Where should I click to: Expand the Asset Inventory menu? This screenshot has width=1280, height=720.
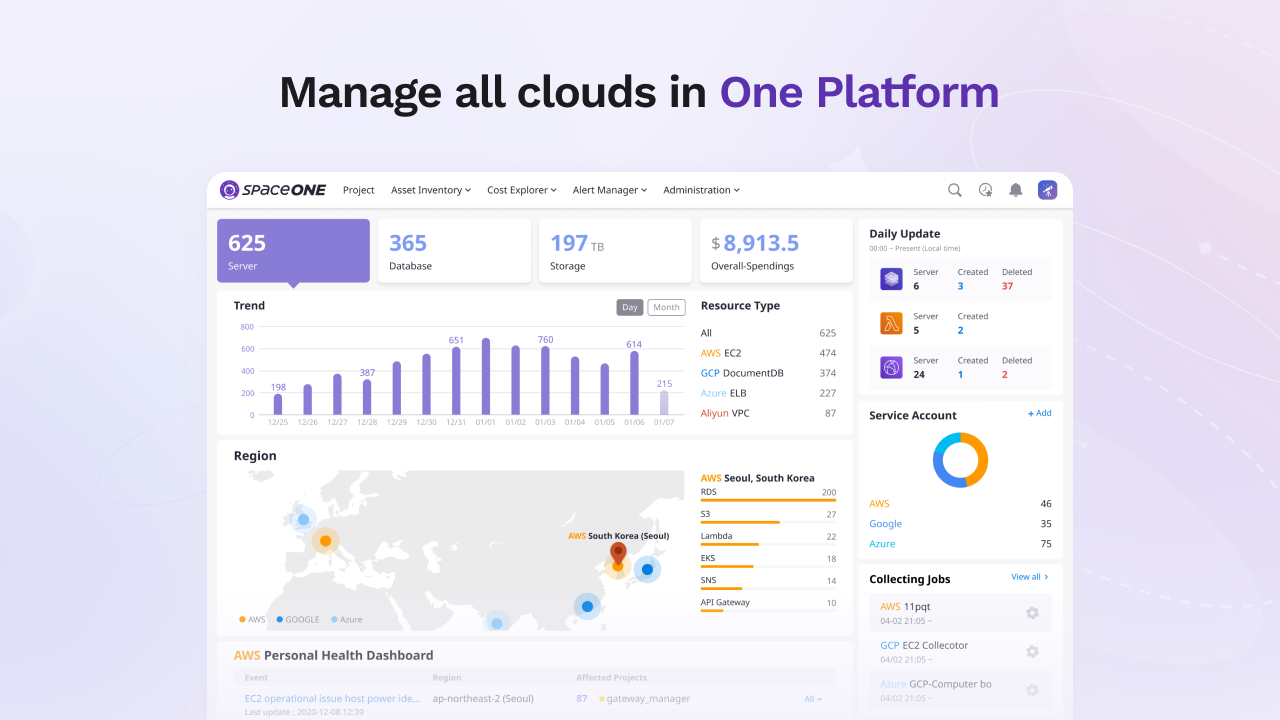coord(431,190)
